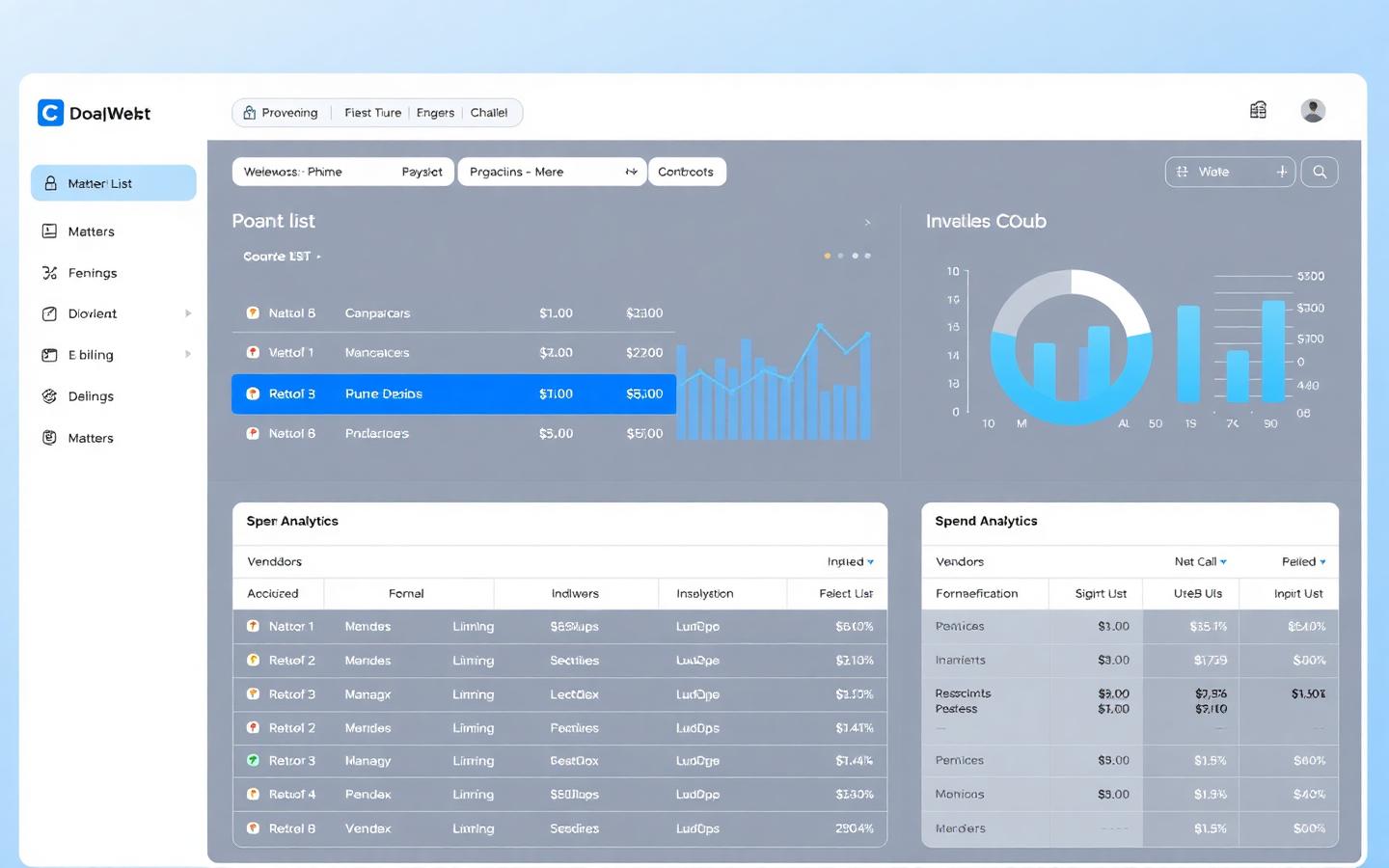
Task: Select the Challel tab
Action: (x=489, y=113)
